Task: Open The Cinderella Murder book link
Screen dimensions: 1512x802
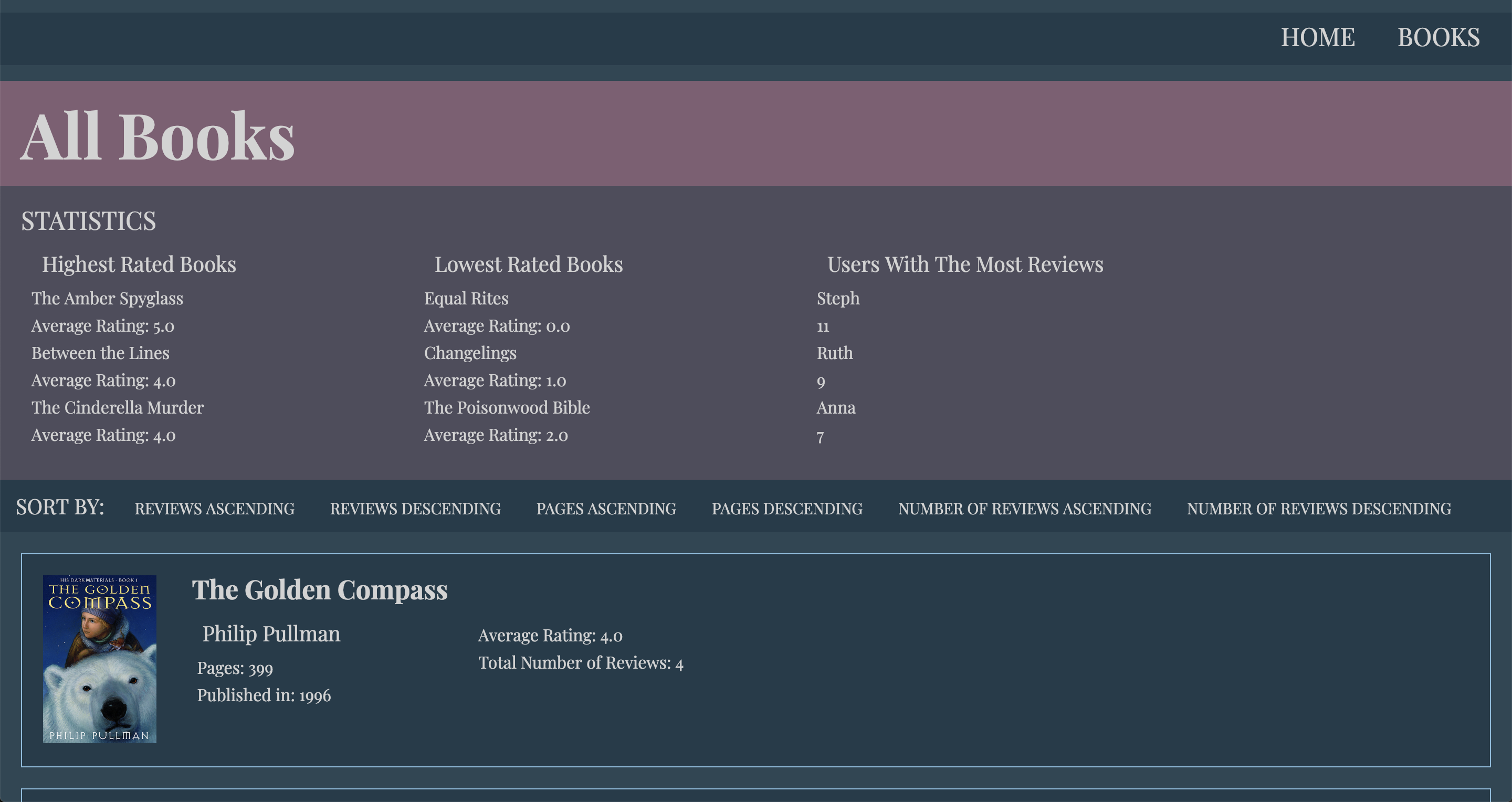Action: click(118, 408)
